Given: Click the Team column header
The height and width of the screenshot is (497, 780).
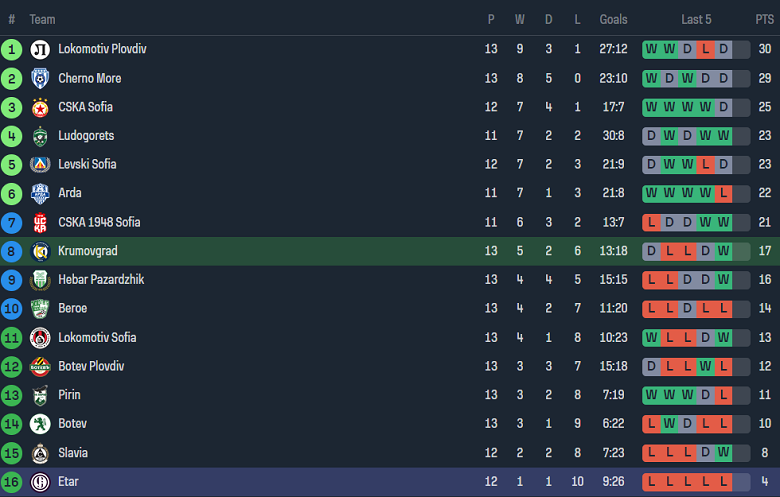Looking at the screenshot, I should tap(42, 19).
